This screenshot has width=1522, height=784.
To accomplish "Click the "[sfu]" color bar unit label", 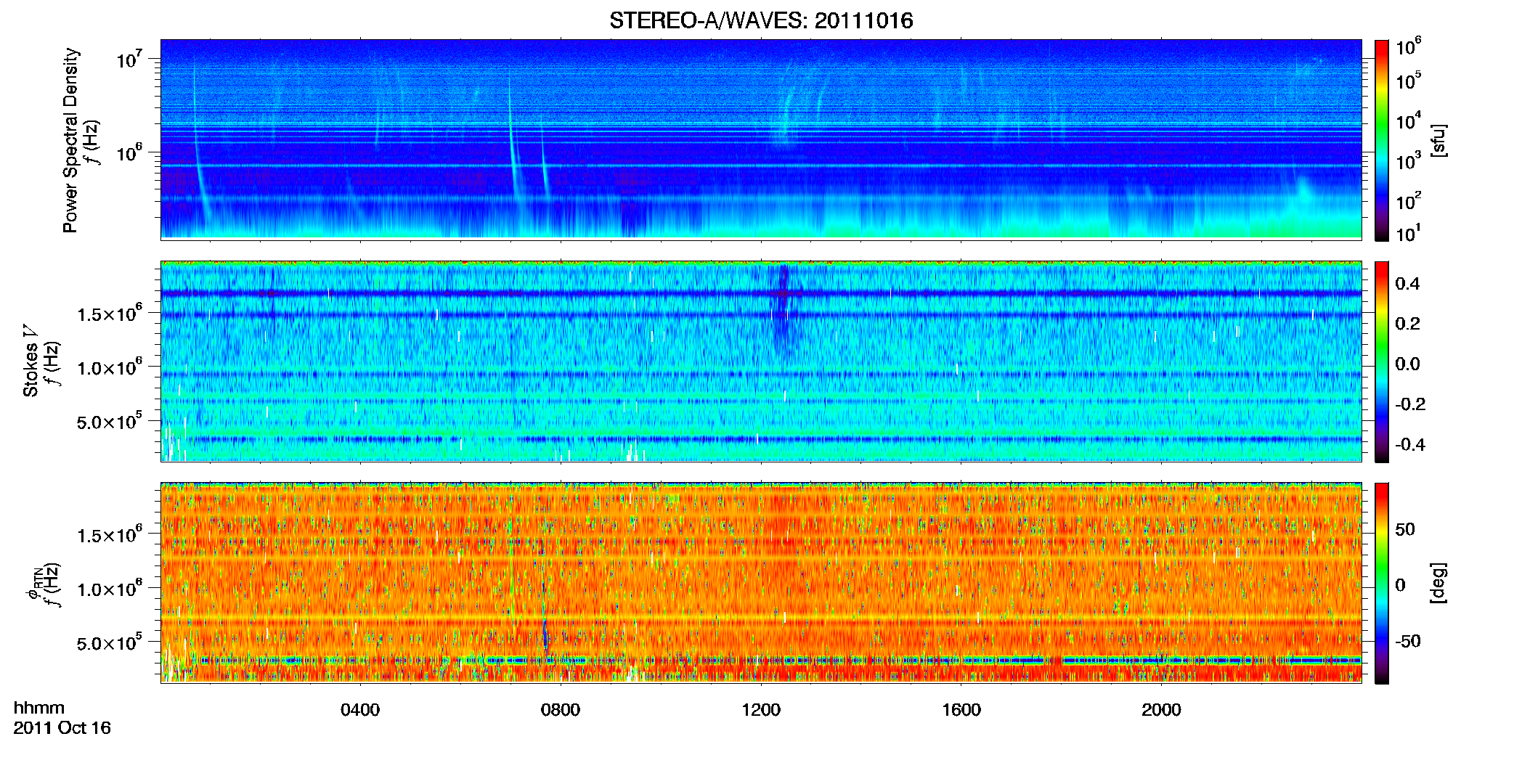I will click(1438, 140).
